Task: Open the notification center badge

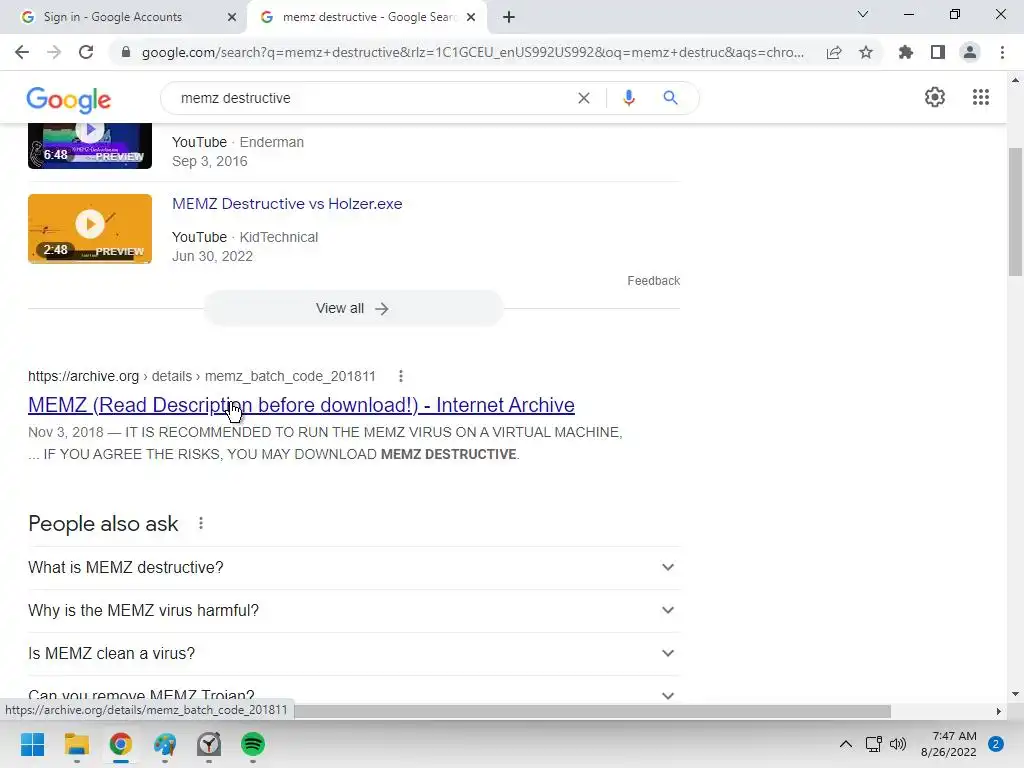Action: [996, 744]
